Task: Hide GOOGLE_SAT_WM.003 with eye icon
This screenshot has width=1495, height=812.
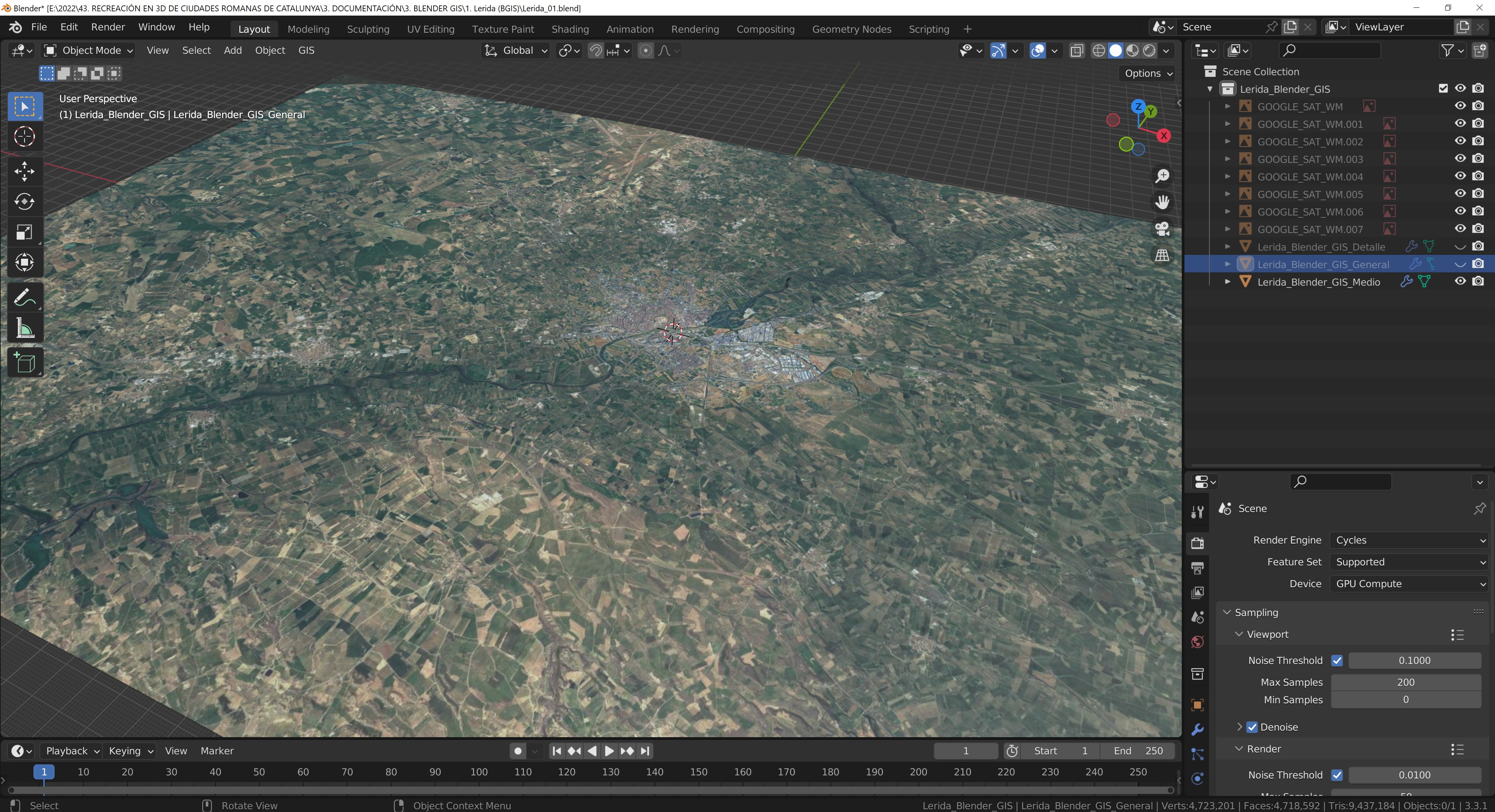Action: [x=1460, y=159]
